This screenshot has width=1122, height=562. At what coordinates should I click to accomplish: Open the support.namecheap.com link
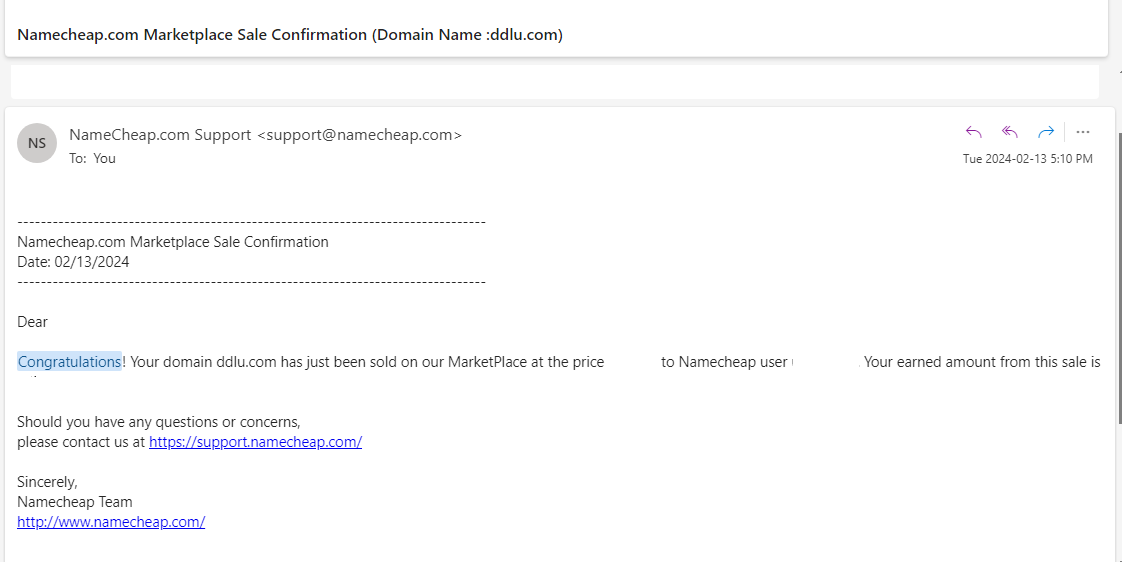coord(255,442)
